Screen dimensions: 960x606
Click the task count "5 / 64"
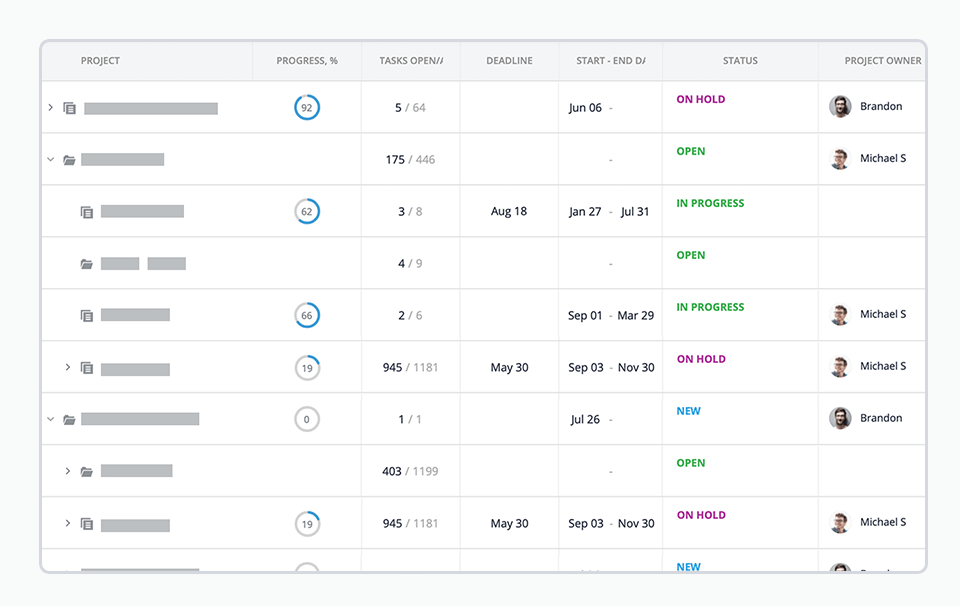pos(410,108)
